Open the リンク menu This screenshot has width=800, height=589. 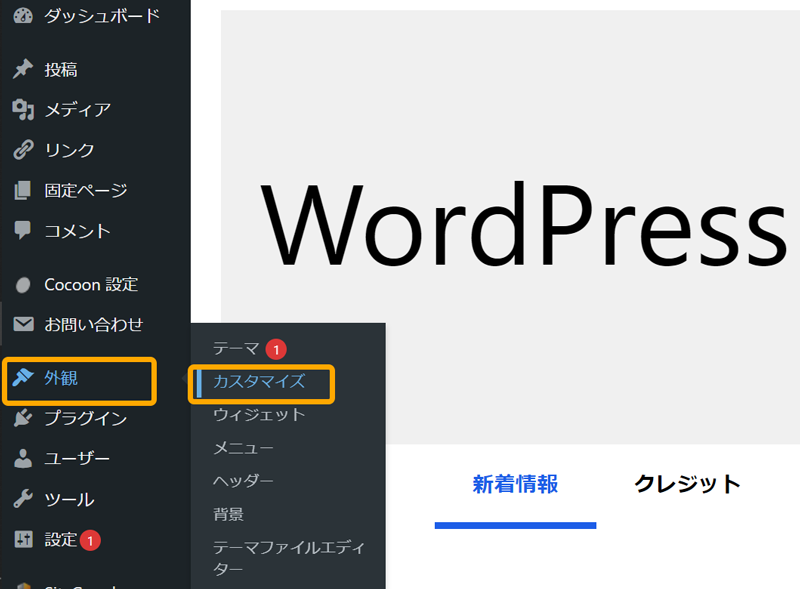coord(69,150)
